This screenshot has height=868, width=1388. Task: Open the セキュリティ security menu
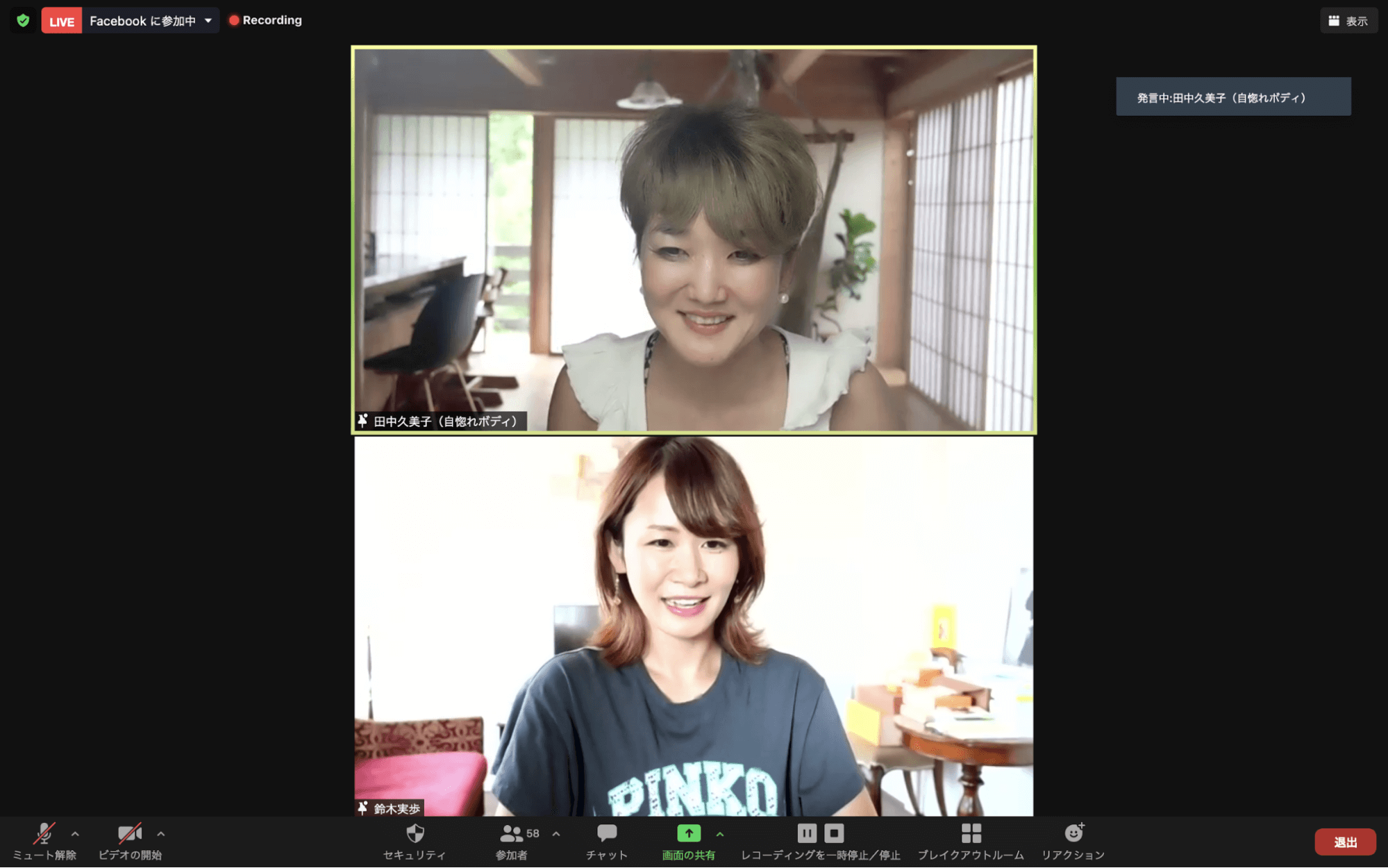click(x=415, y=842)
